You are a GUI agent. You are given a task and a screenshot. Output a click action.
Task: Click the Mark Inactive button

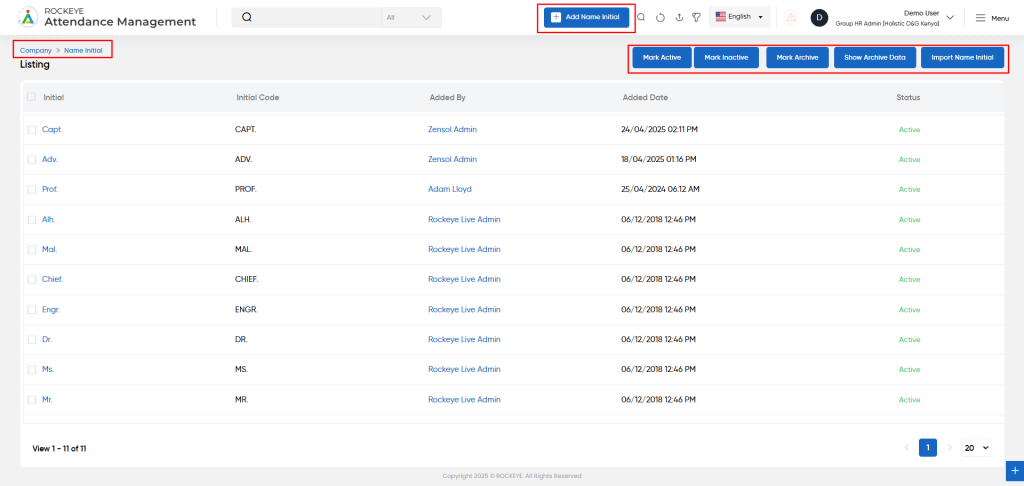point(726,57)
